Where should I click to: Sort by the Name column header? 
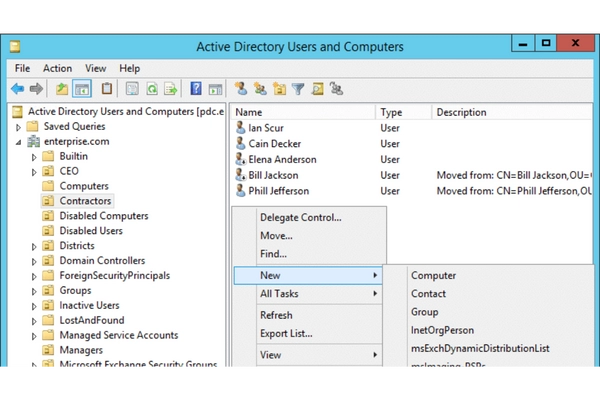click(x=303, y=112)
